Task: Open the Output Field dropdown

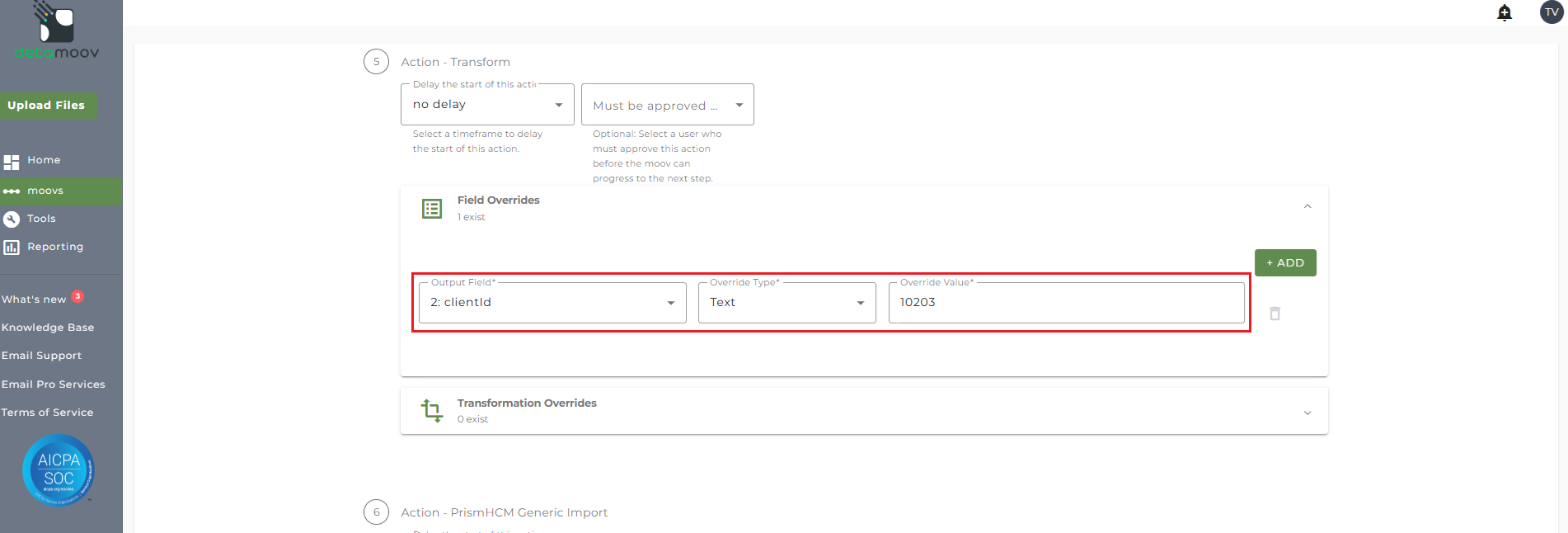Action: (x=552, y=303)
